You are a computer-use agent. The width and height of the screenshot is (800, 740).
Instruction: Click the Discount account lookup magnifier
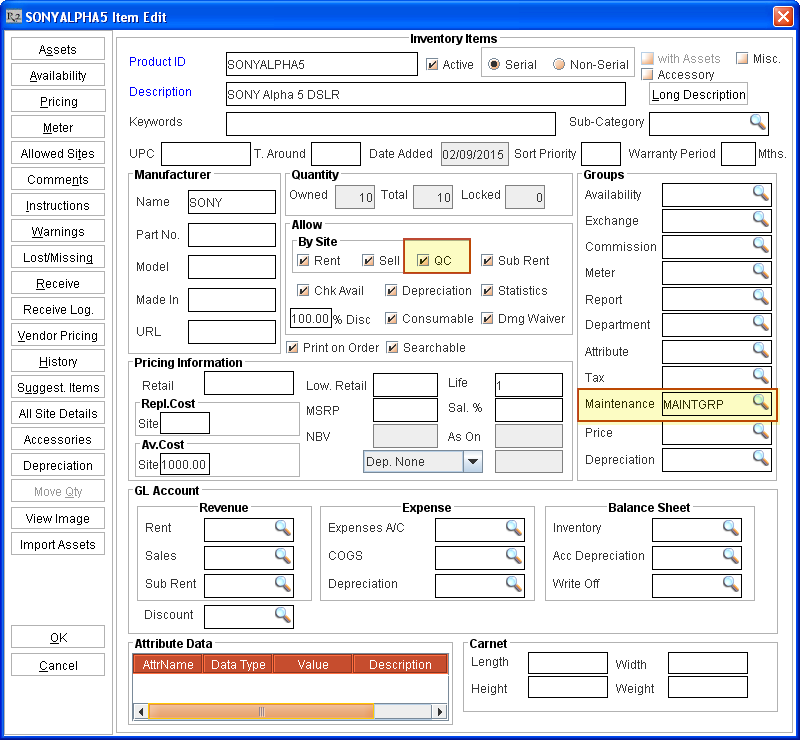[x=283, y=615]
